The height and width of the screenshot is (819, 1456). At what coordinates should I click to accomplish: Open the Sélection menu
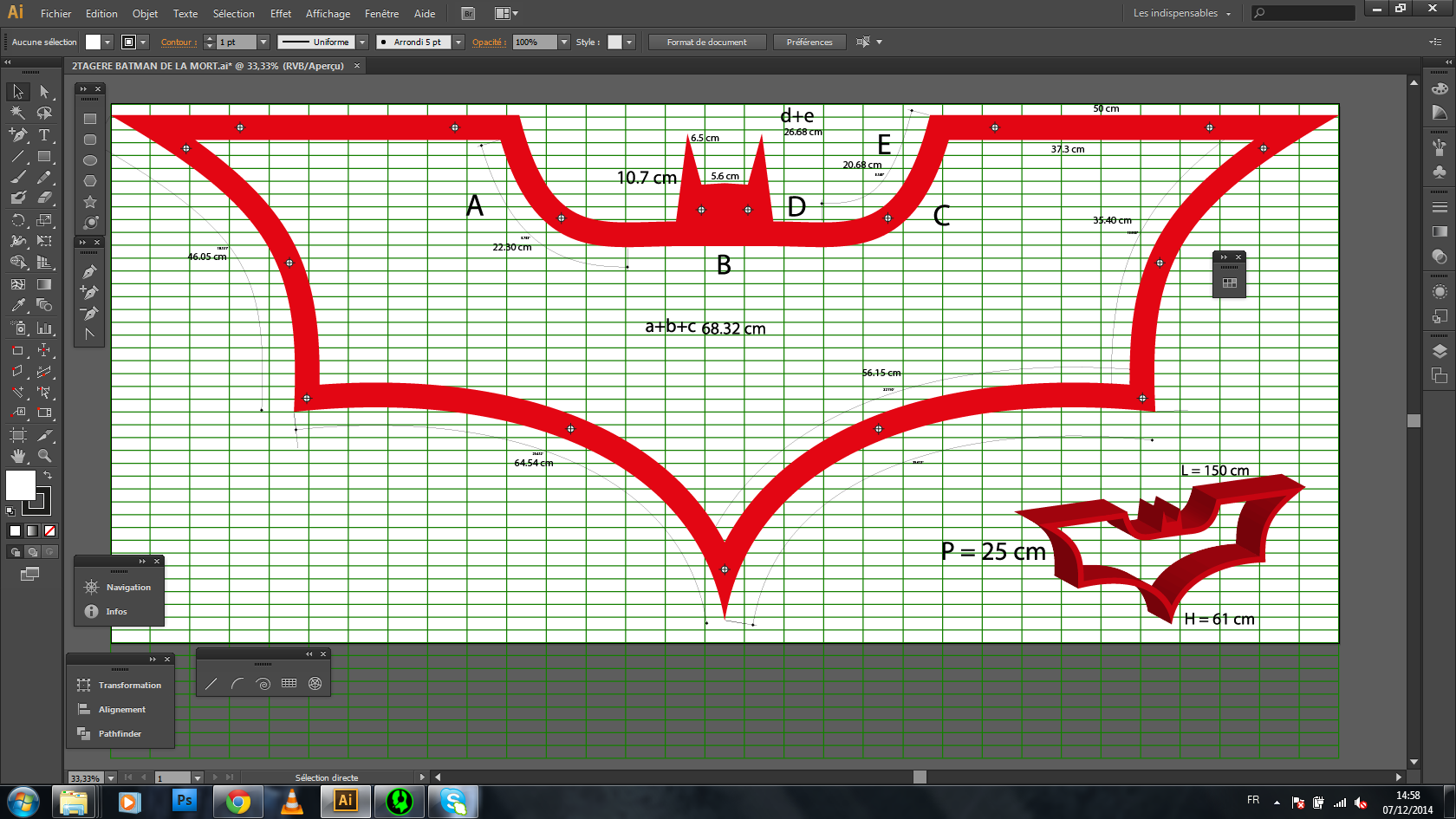tap(234, 14)
